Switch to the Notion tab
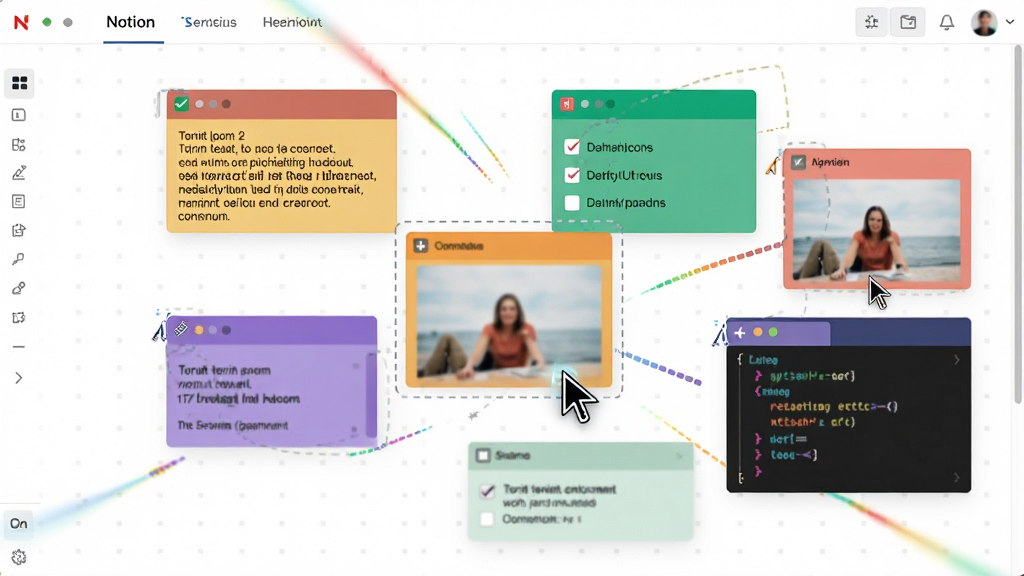 click(131, 22)
